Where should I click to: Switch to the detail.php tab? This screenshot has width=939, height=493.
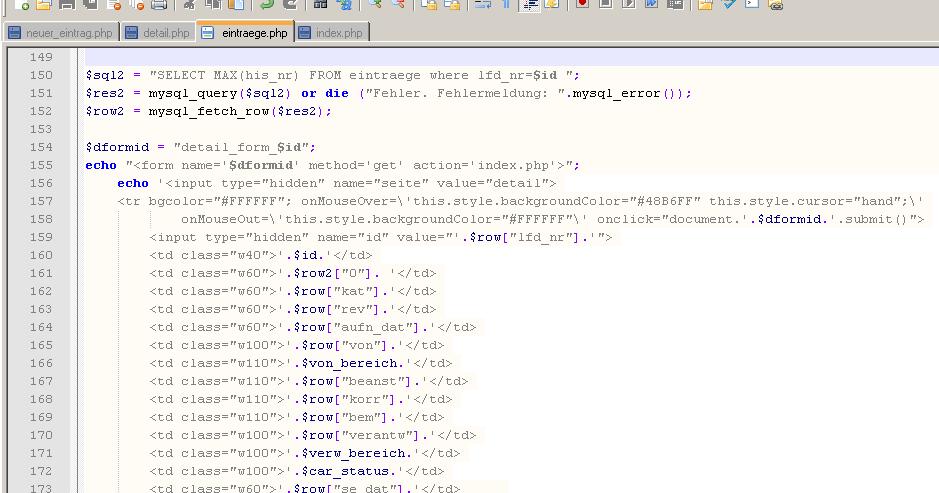tap(158, 33)
